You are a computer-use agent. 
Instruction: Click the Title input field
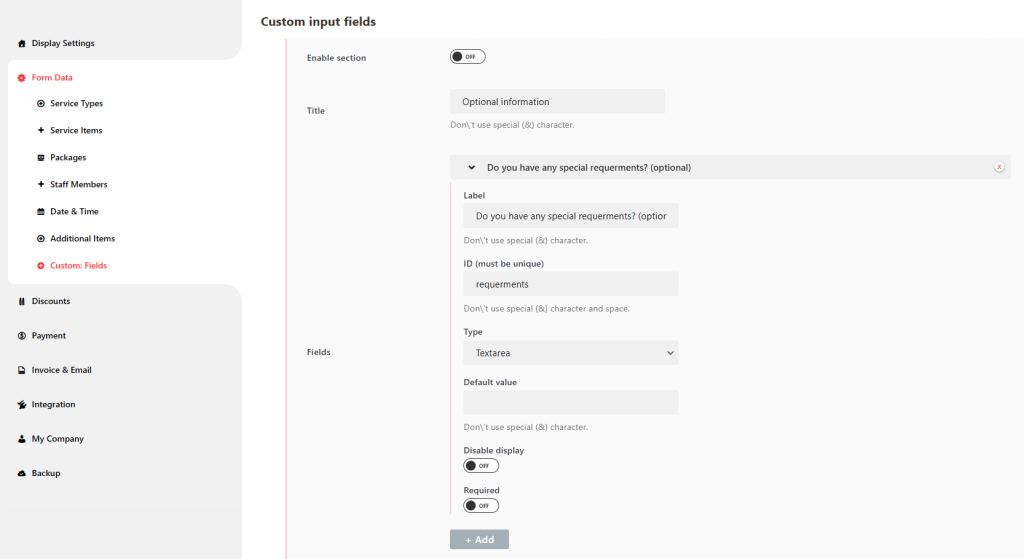tap(557, 102)
